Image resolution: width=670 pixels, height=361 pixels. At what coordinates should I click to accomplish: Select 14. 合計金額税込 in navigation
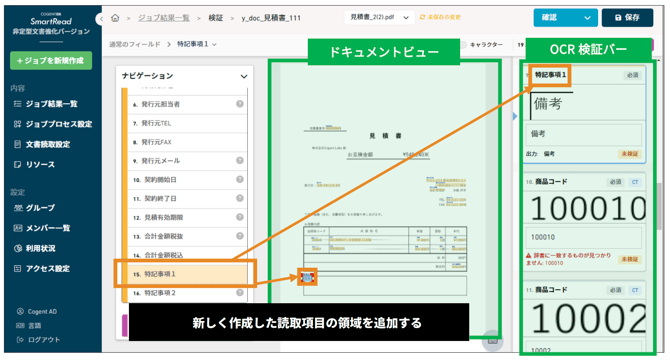[x=188, y=255]
